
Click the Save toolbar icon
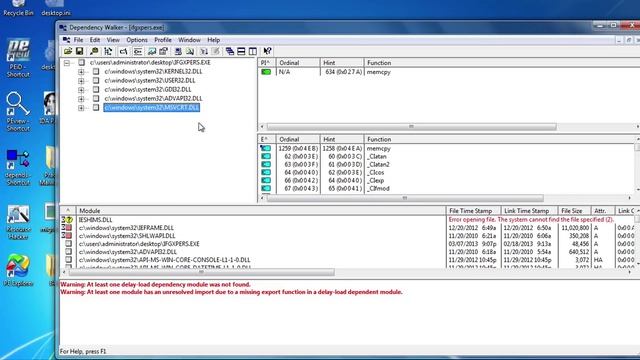point(80,51)
